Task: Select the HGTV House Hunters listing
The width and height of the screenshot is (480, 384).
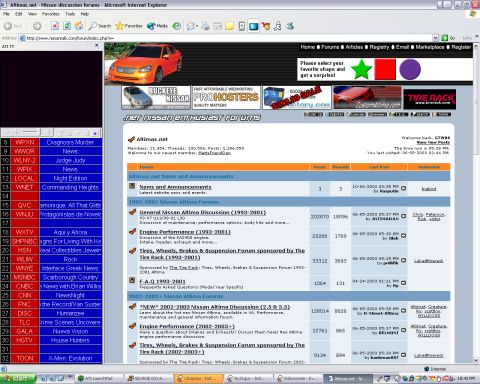Action: [x=70, y=340]
